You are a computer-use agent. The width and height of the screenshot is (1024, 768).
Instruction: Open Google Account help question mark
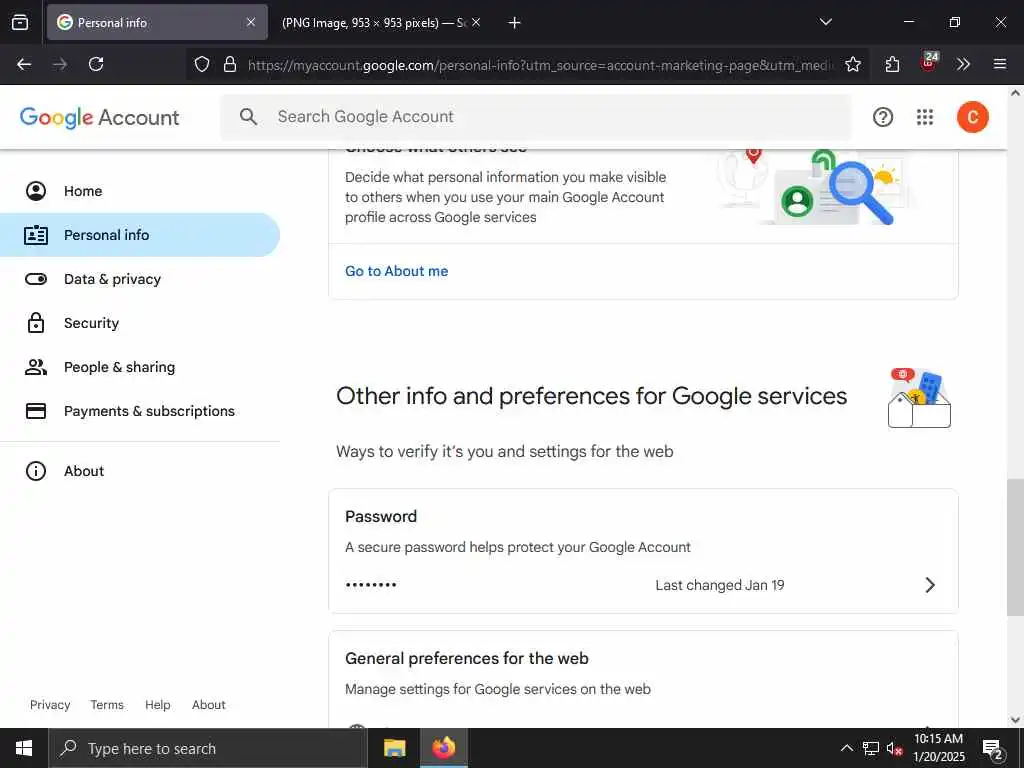(x=882, y=117)
